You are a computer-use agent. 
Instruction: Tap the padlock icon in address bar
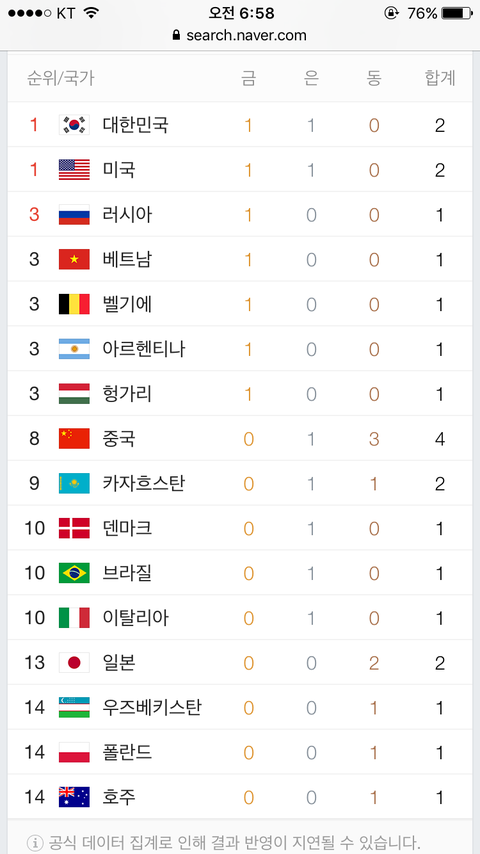coord(176,35)
